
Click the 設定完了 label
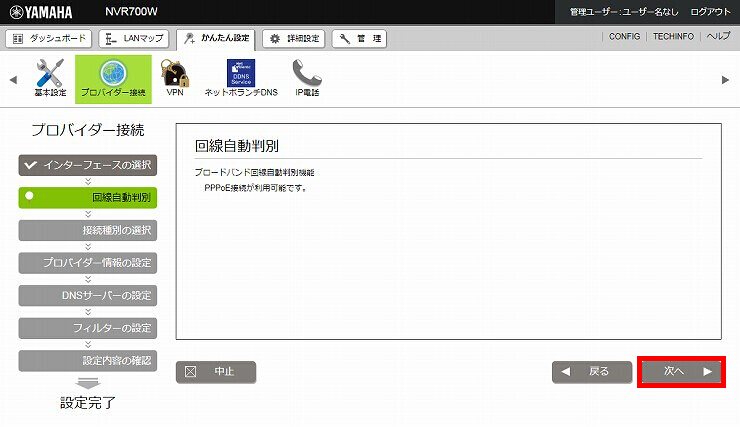click(x=88, y=402)
